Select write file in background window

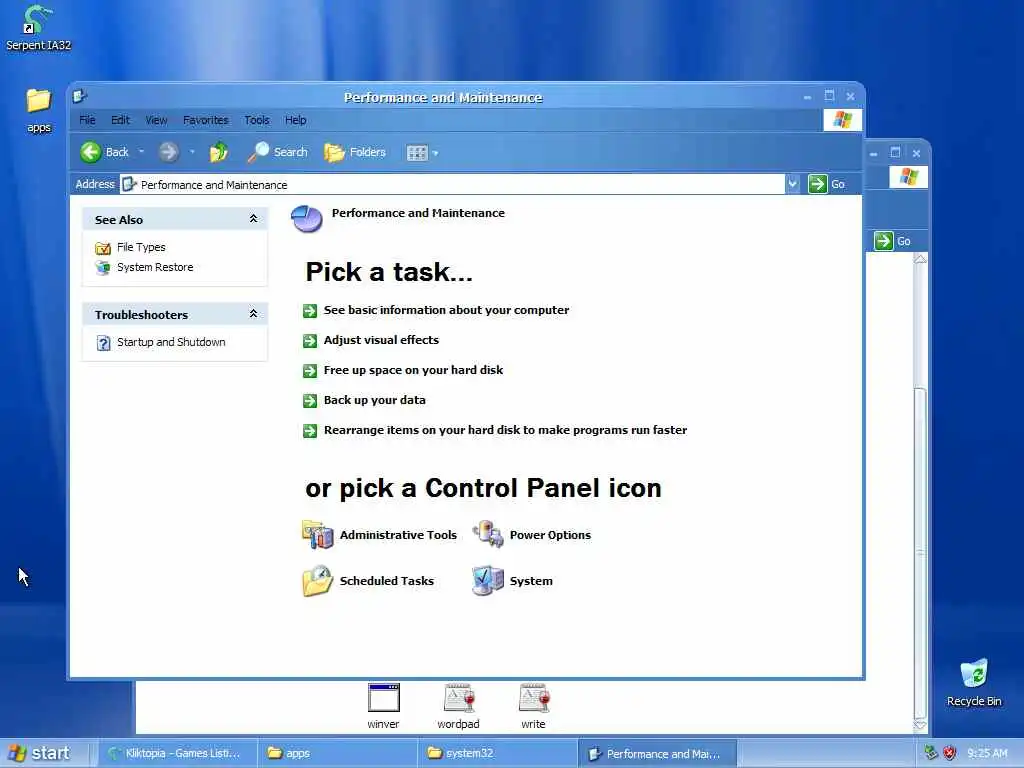point(534,706)
